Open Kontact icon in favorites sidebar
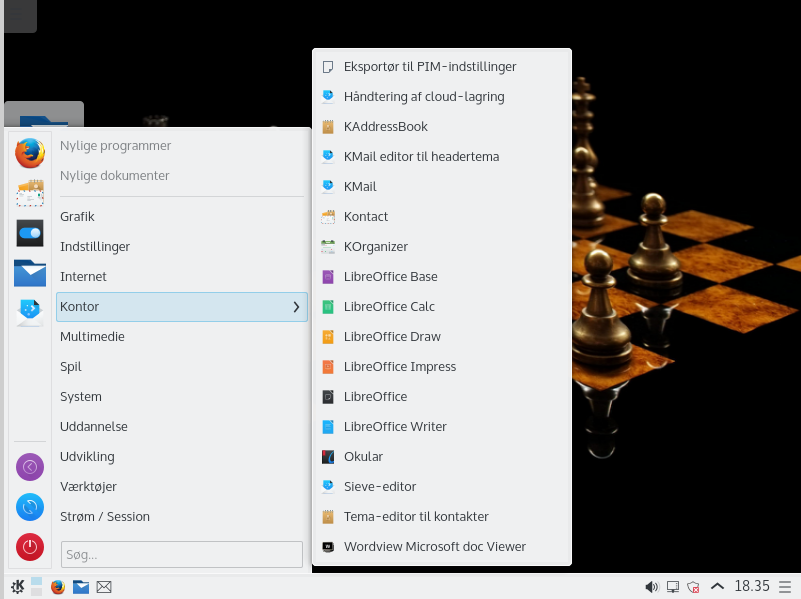Image resolution: width=801 pixels, height=599 pixels. pyautogui.click(x=30, y=193)
